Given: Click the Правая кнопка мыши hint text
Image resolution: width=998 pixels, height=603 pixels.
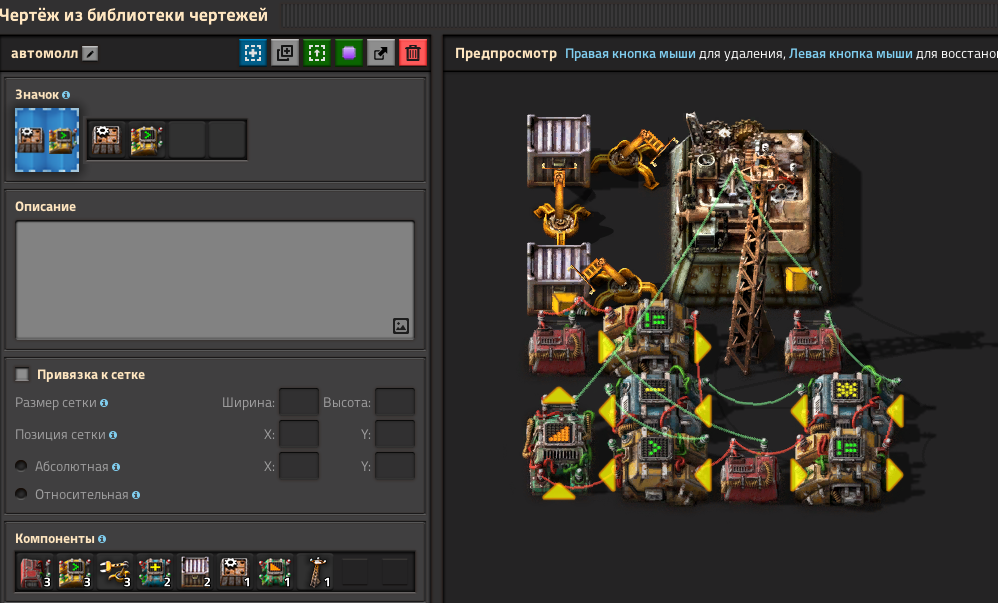Looking at the screenshot, I should [630, 53].
